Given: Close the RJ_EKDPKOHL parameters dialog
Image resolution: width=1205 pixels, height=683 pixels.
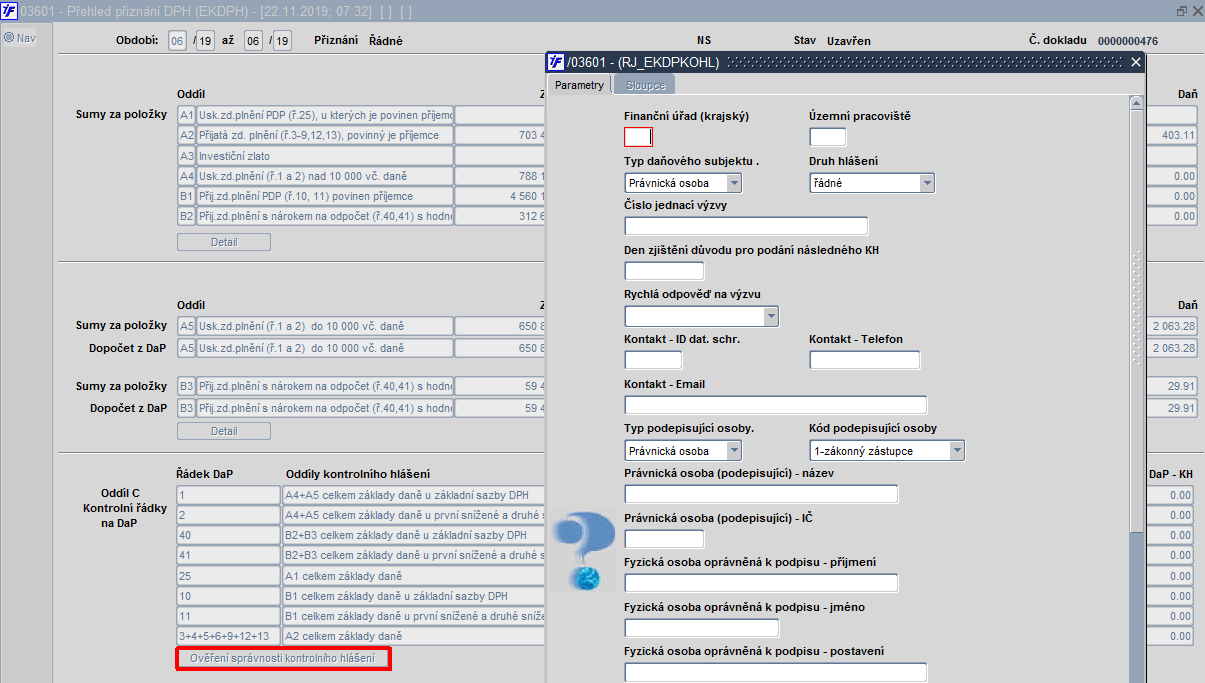Looking at the screenshot, I should pyautogui.click(x=1135, y=62).
